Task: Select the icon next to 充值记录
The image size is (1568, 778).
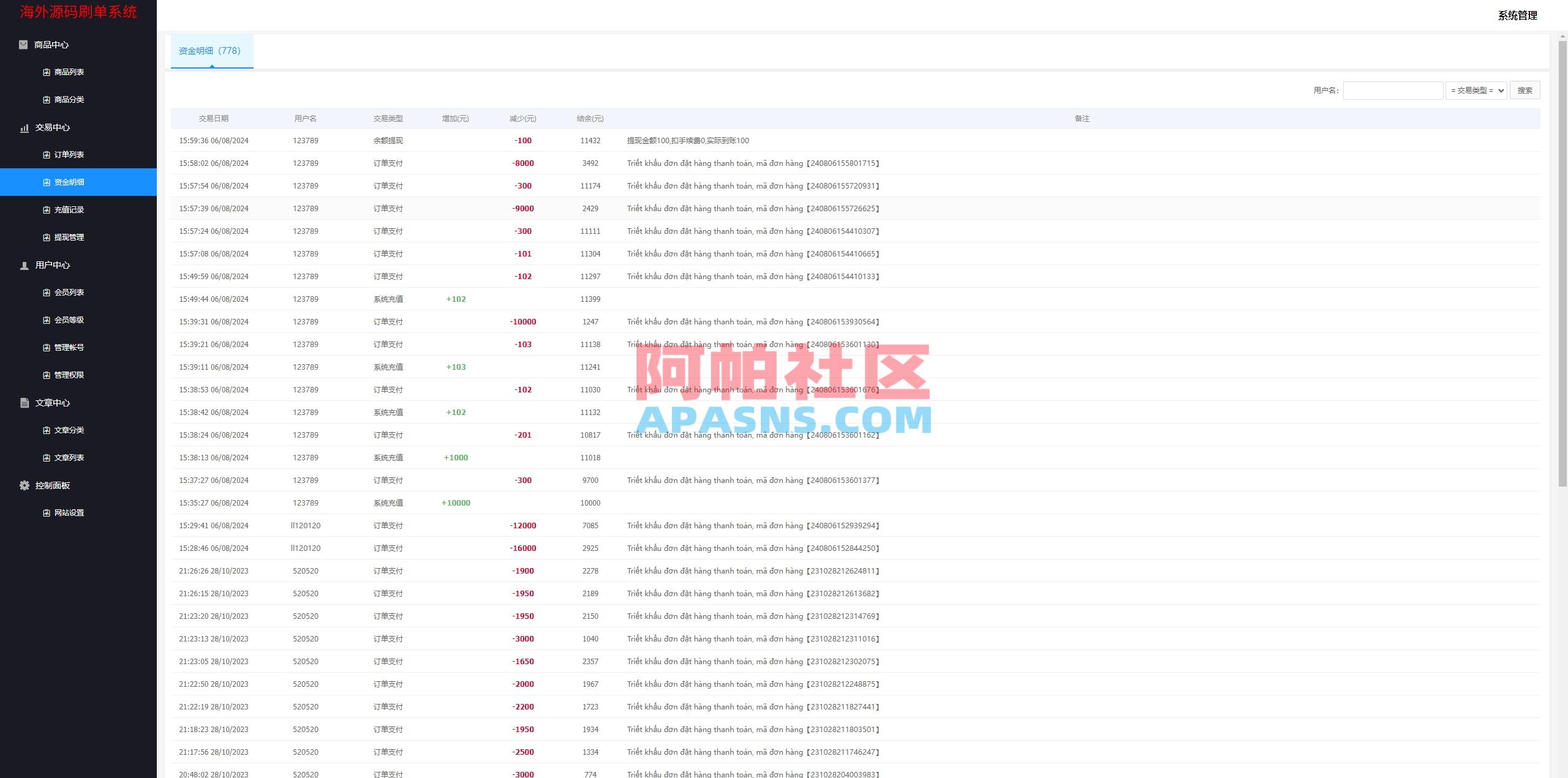Action: 46,209
